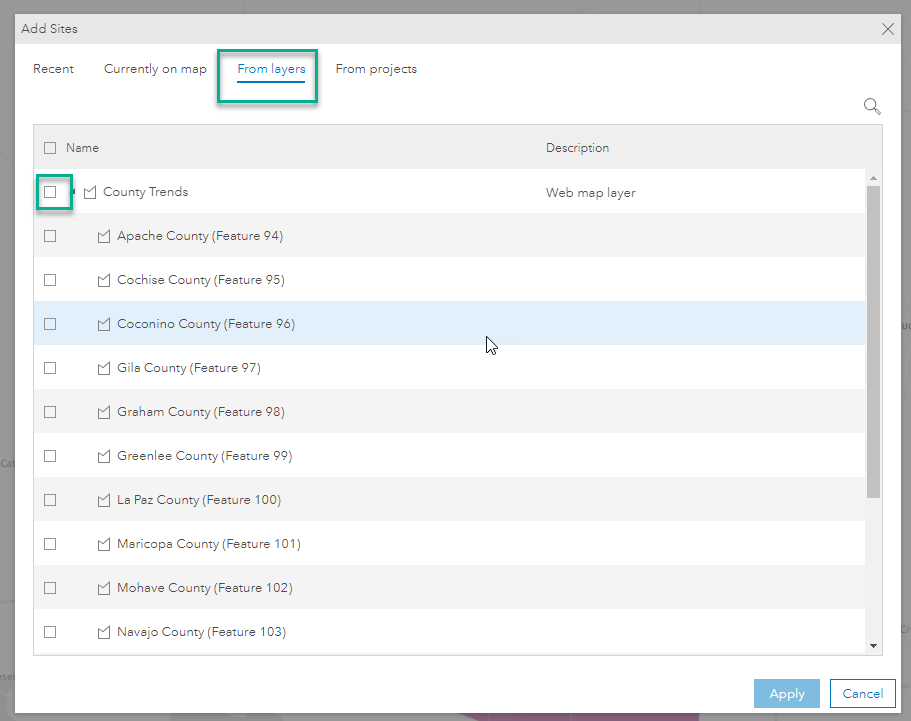Click the Cochise County polygon icon
The width and height of the screenshot is (911, 721).
point(104,281)
